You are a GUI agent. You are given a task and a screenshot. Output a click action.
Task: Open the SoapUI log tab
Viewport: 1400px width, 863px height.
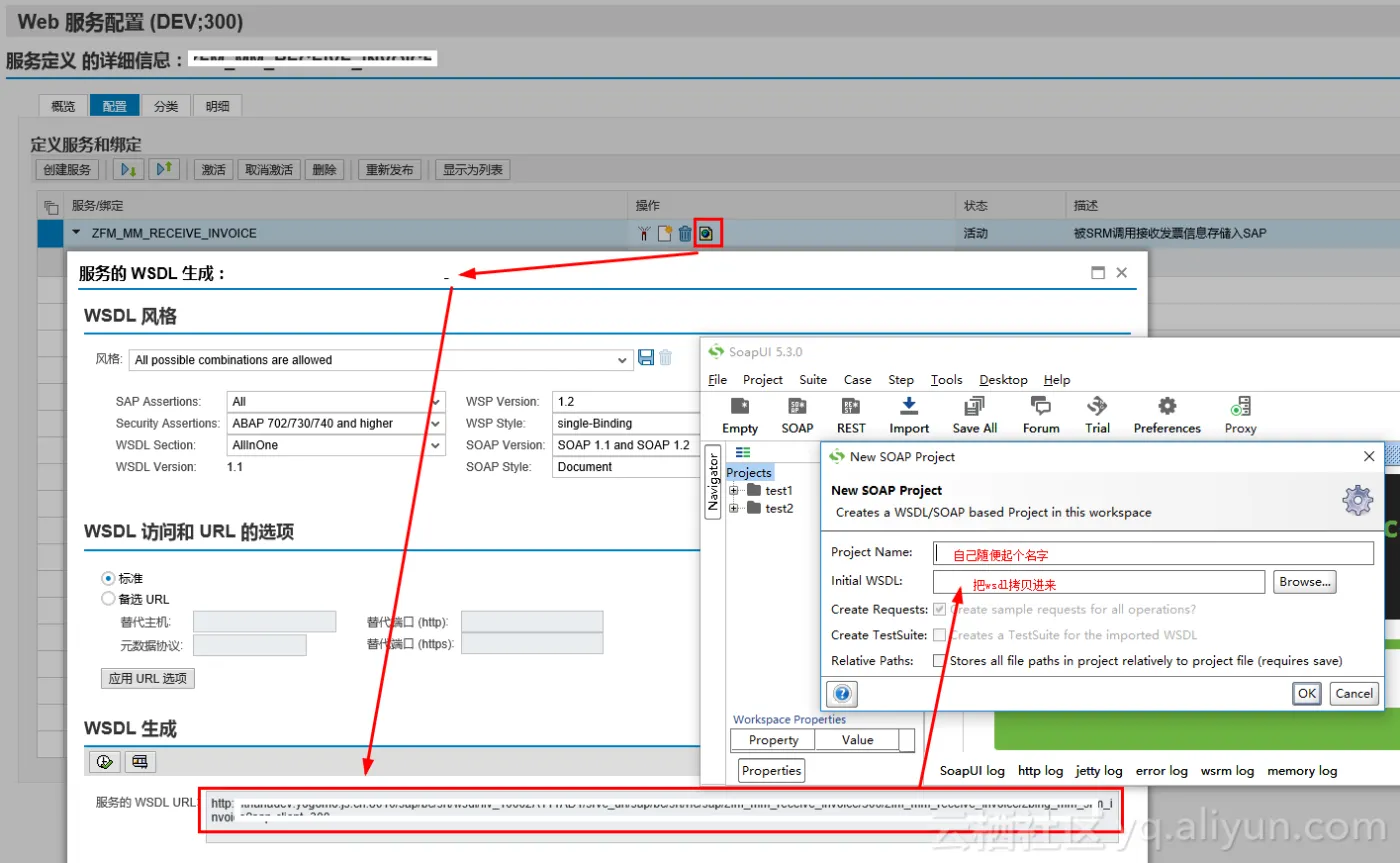[972, 771]
